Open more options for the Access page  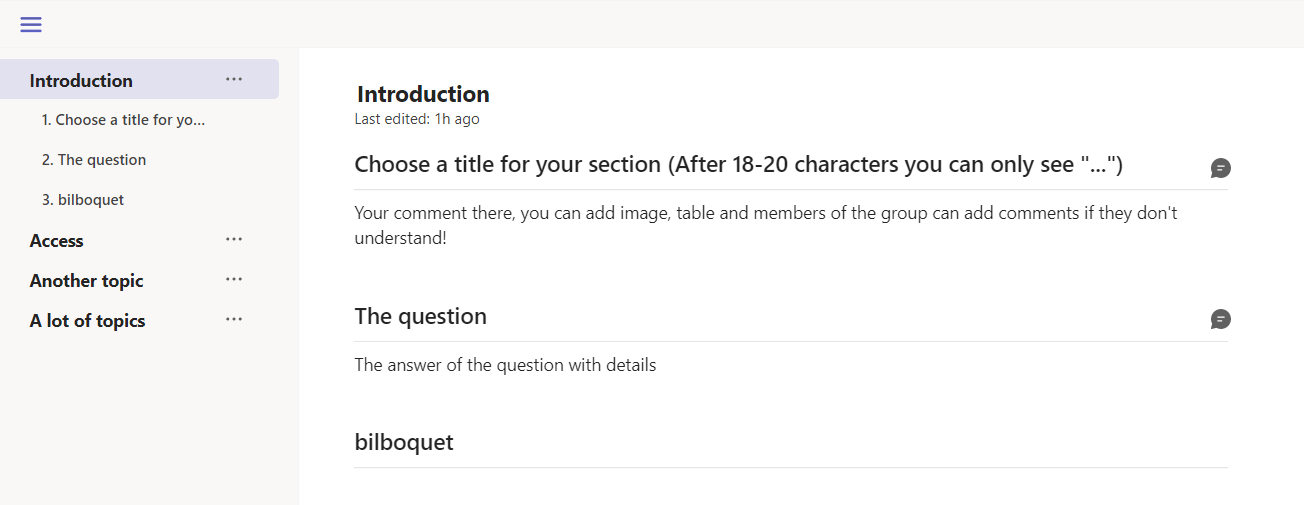coord(234,240)
